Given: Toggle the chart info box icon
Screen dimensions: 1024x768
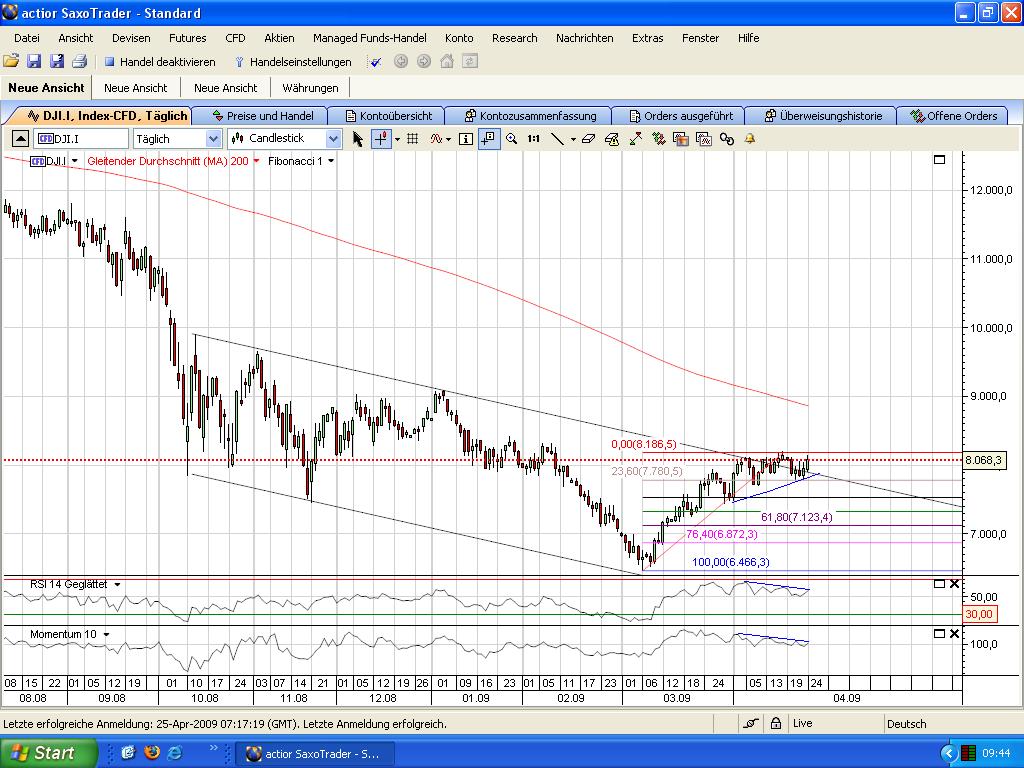Looking at the screenshot, I should tap(466, 139).
